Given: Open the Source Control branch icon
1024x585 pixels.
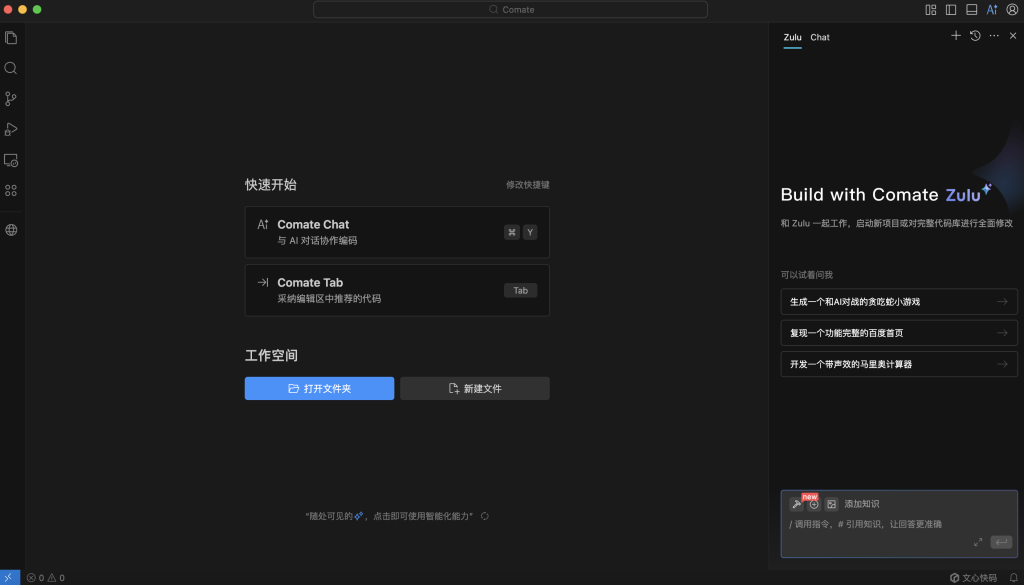Looking at the screenshot, I should [x=11, y=99].
